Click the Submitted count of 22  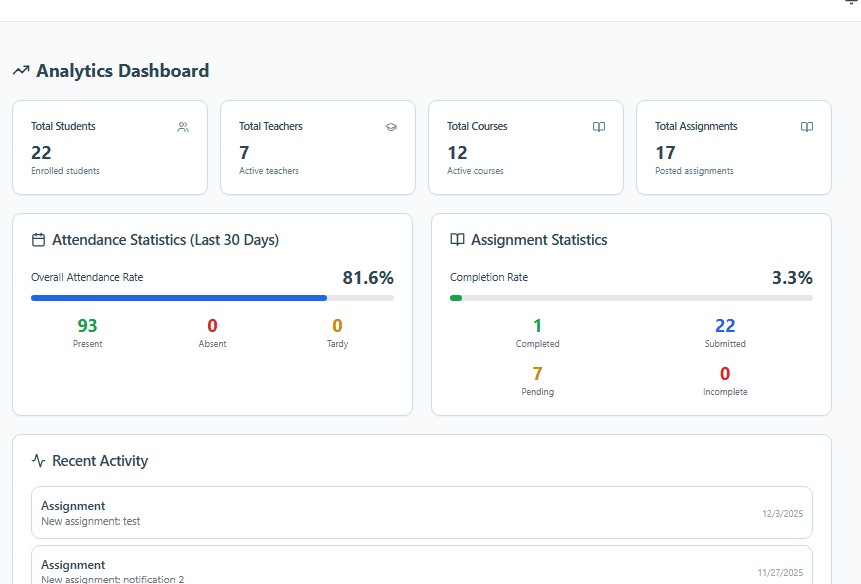[x=725, y=325]
